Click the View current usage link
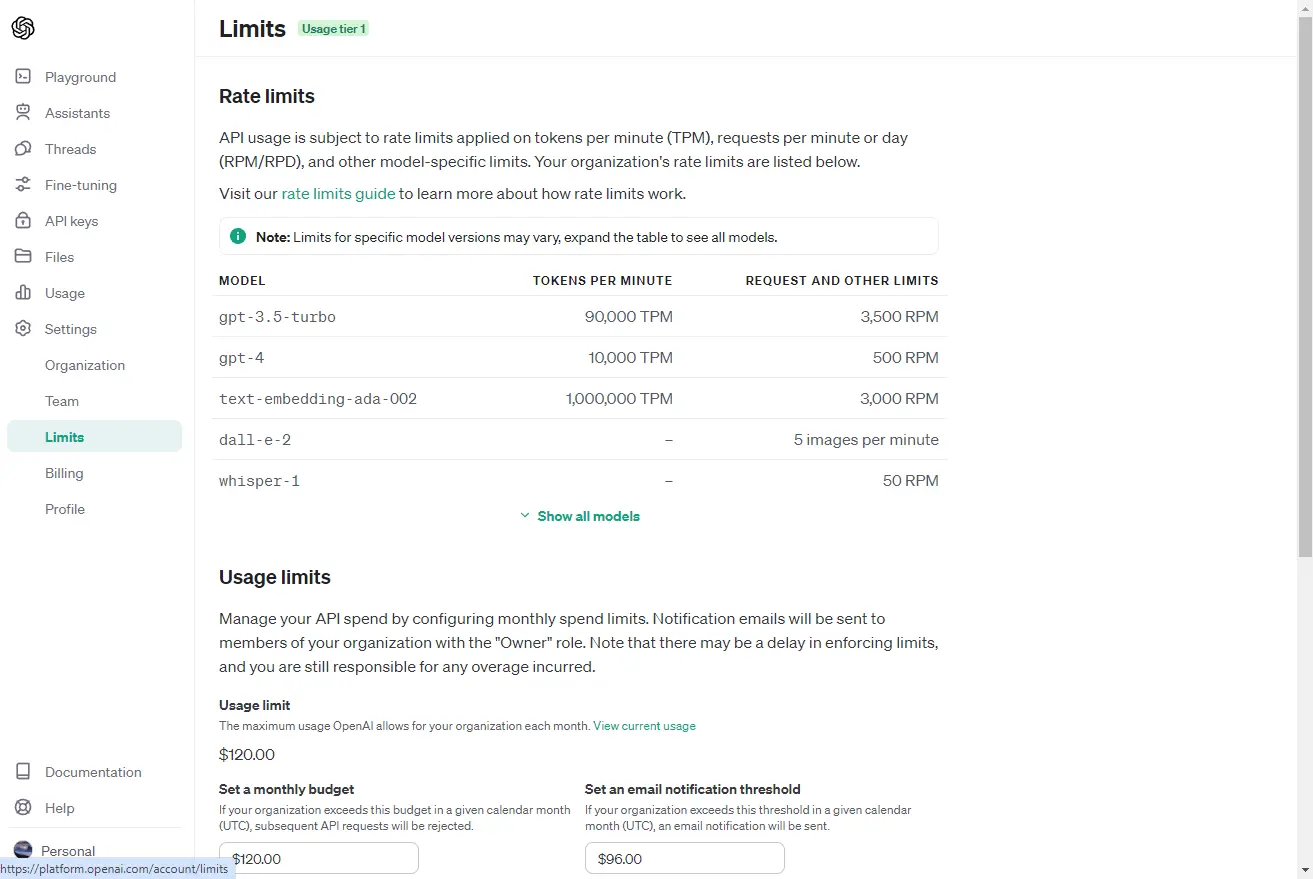The image size is (1313, 879). (x=644, y=726)
